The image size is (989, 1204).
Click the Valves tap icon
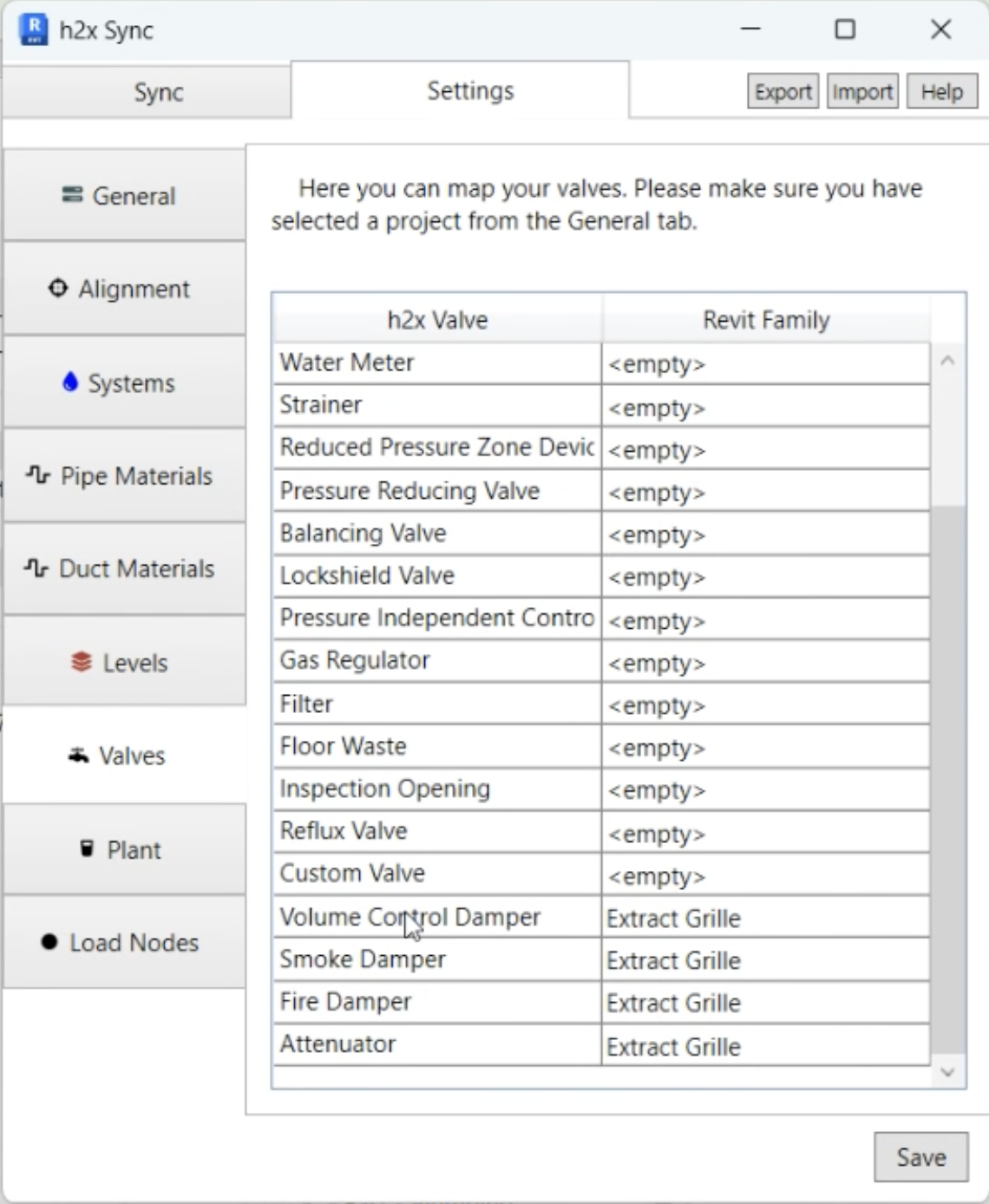click(79, 756)
